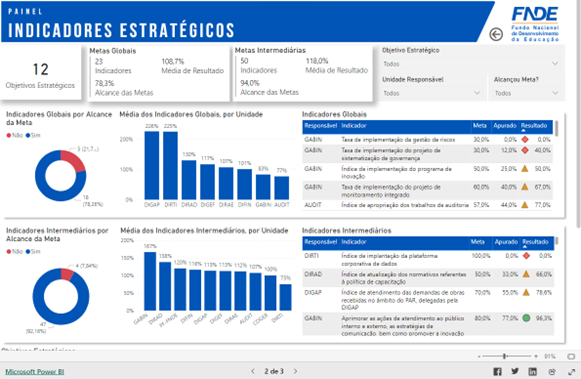Screen dimensions: 581x379
Task: Click 108,7% Média de Resultado value
Action: coord(173,61)
